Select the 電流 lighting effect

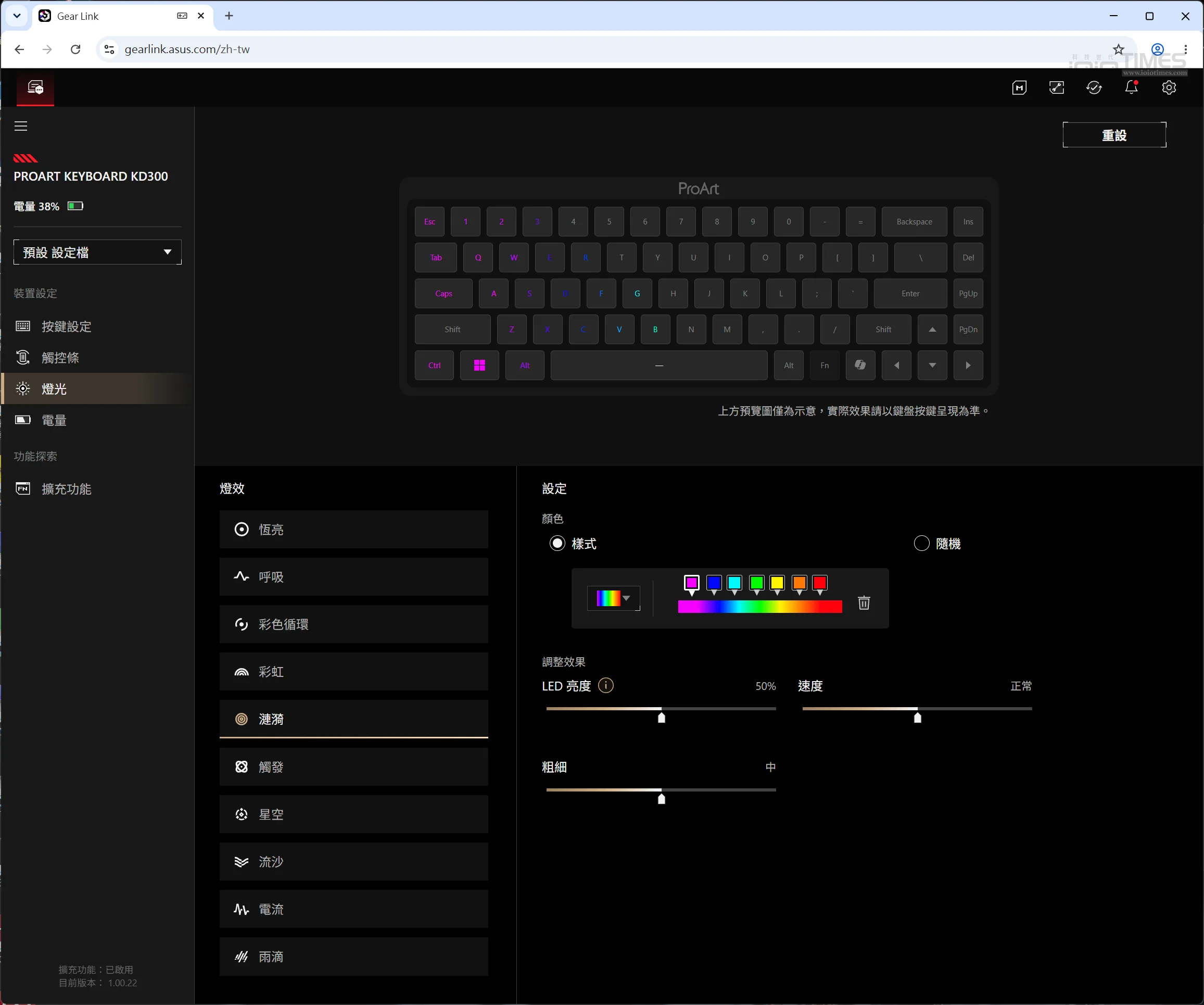point(354,909)
